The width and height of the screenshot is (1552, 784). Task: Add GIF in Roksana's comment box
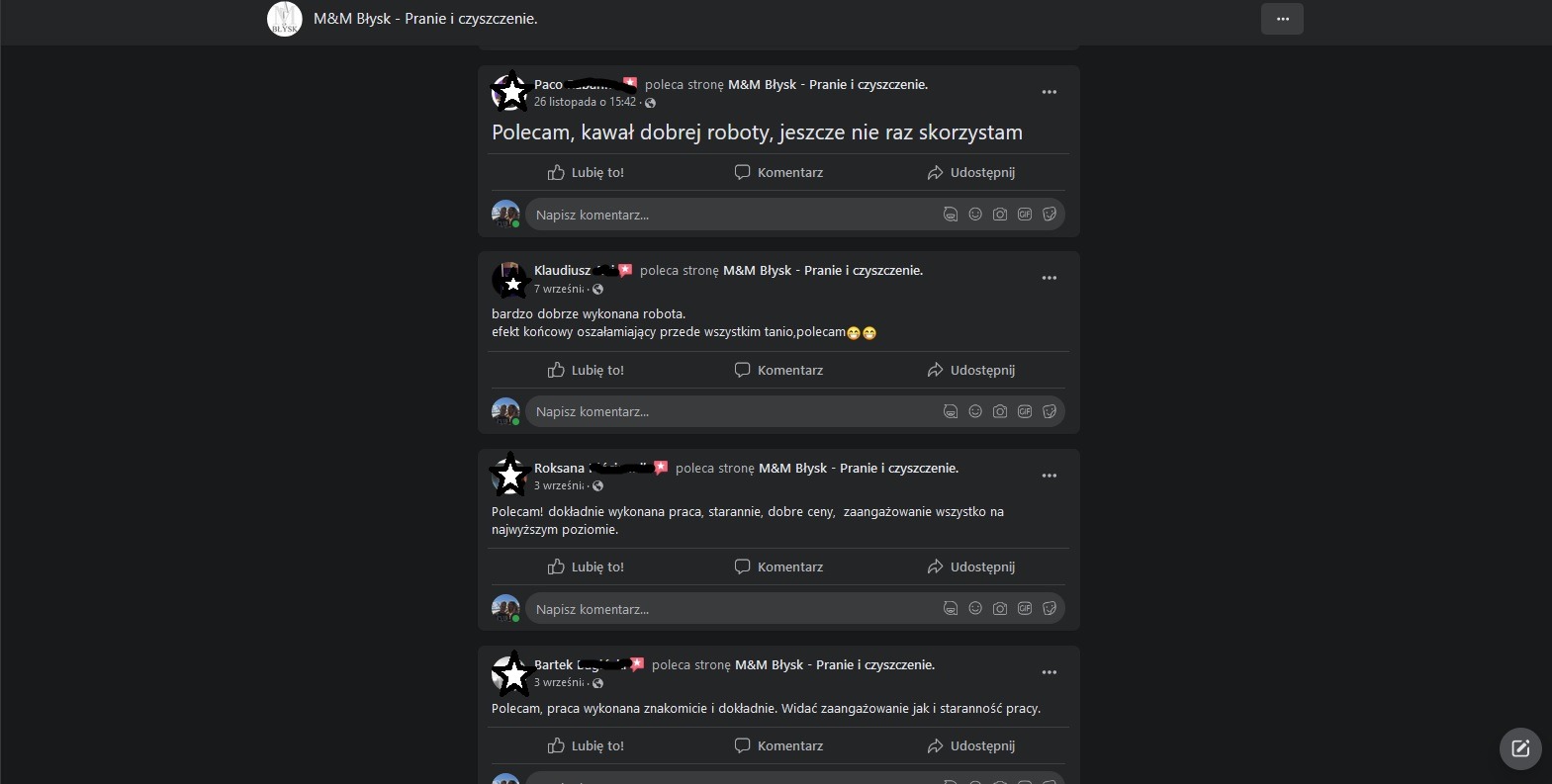coord(1025,608)
